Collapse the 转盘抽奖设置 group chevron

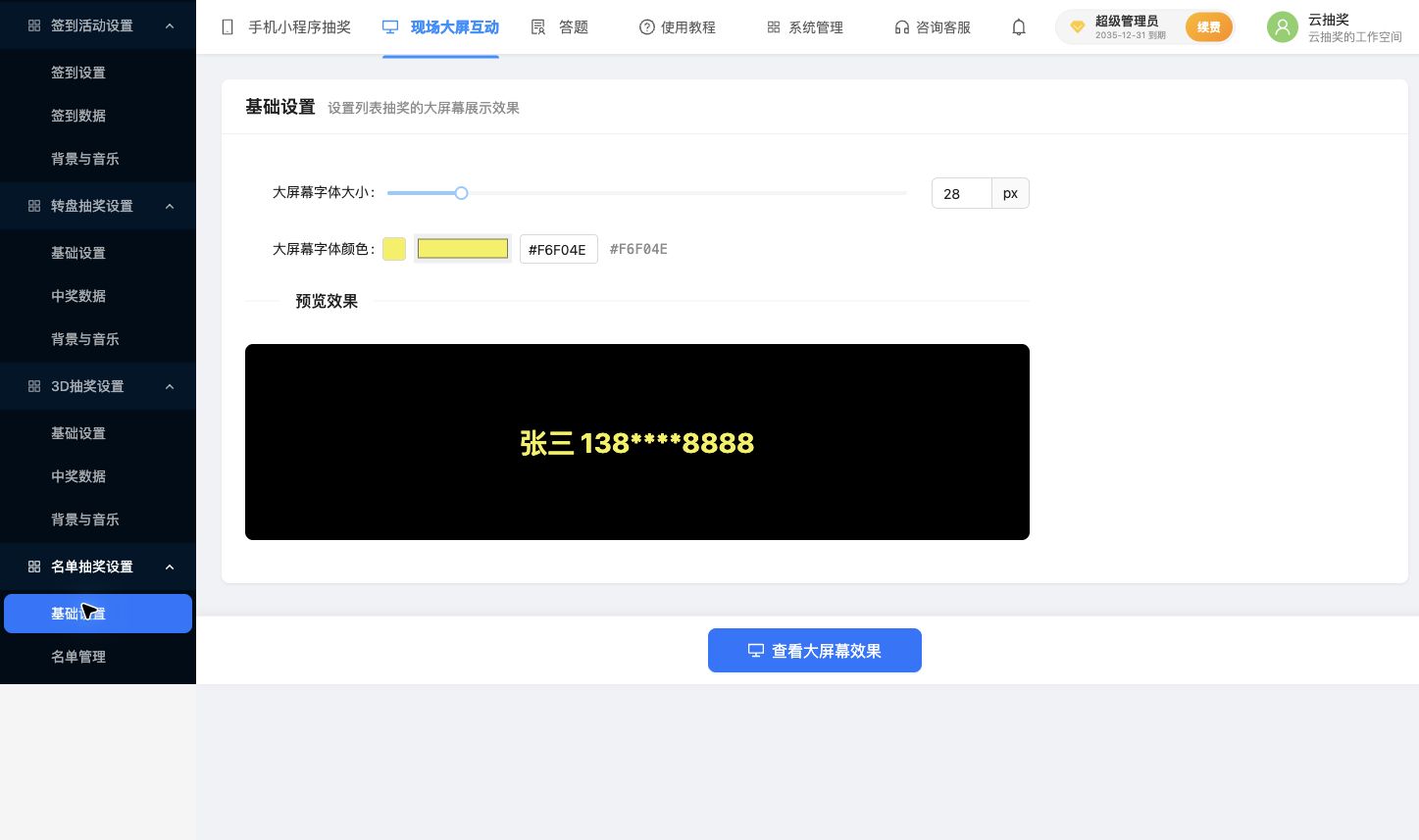point(170,206)
